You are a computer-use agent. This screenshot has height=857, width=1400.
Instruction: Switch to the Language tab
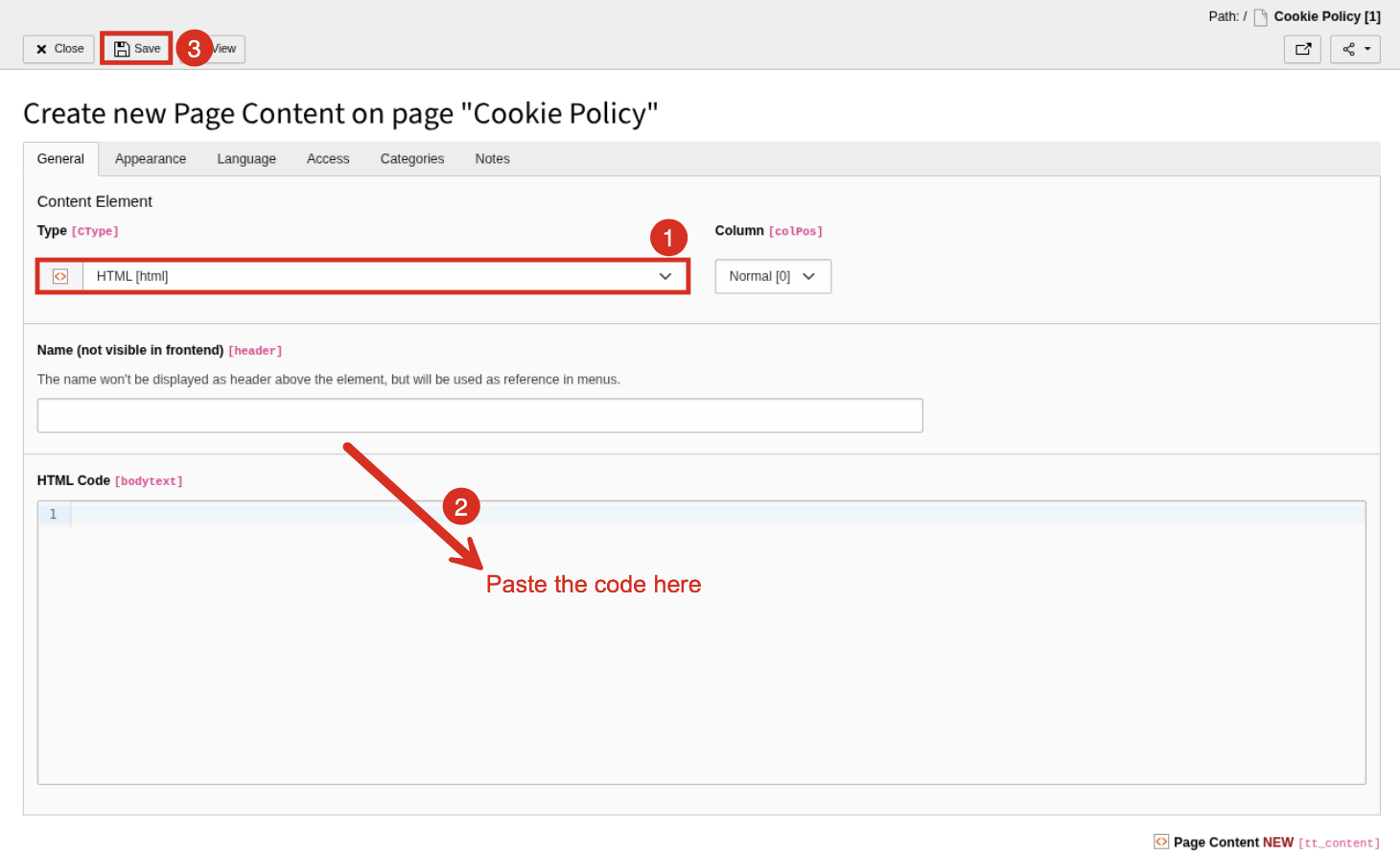[246, 159]
